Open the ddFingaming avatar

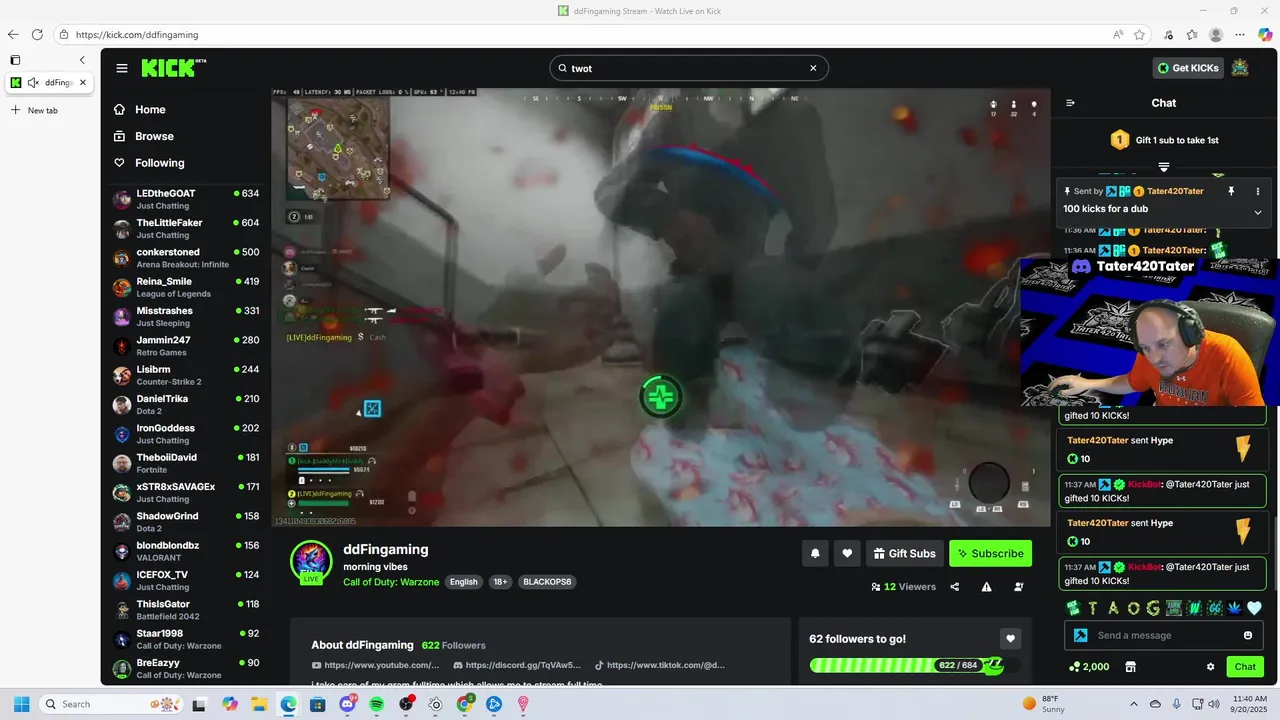tap(311, 562)
